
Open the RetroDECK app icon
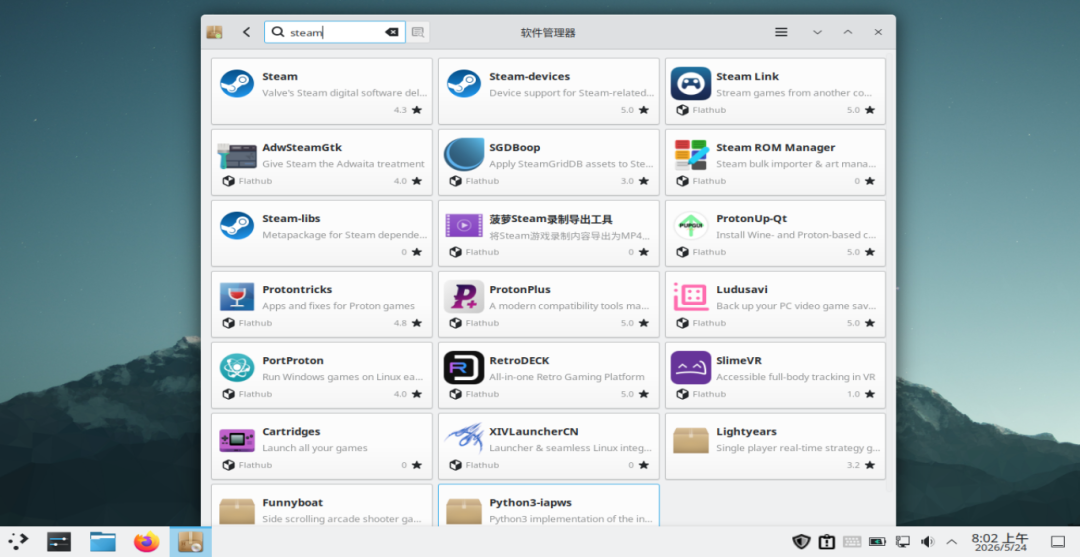(x=464, y=368)
